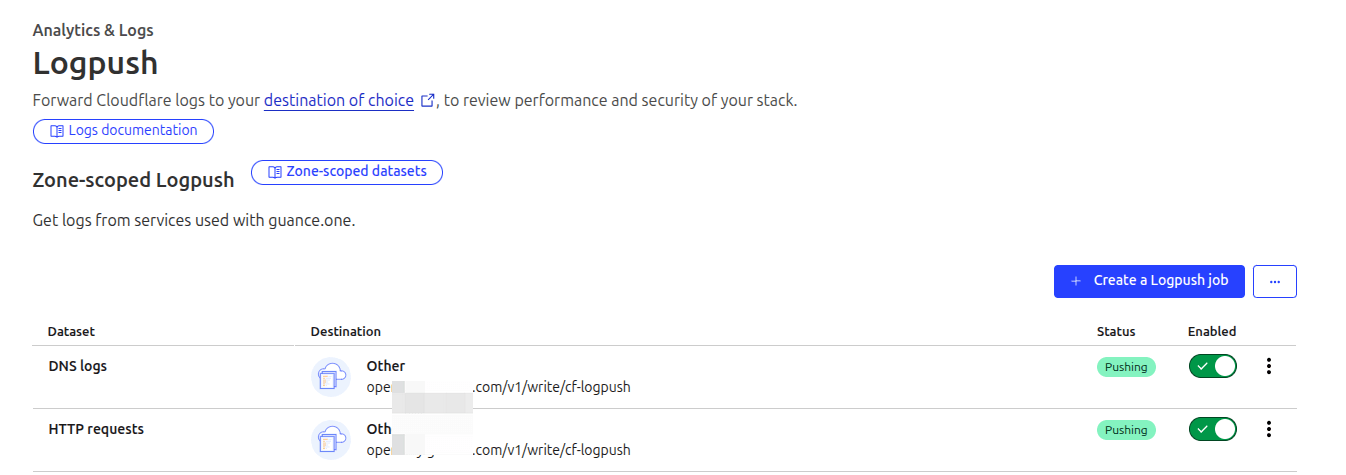Click the external link icon beside destination of choice

point(428,101)
